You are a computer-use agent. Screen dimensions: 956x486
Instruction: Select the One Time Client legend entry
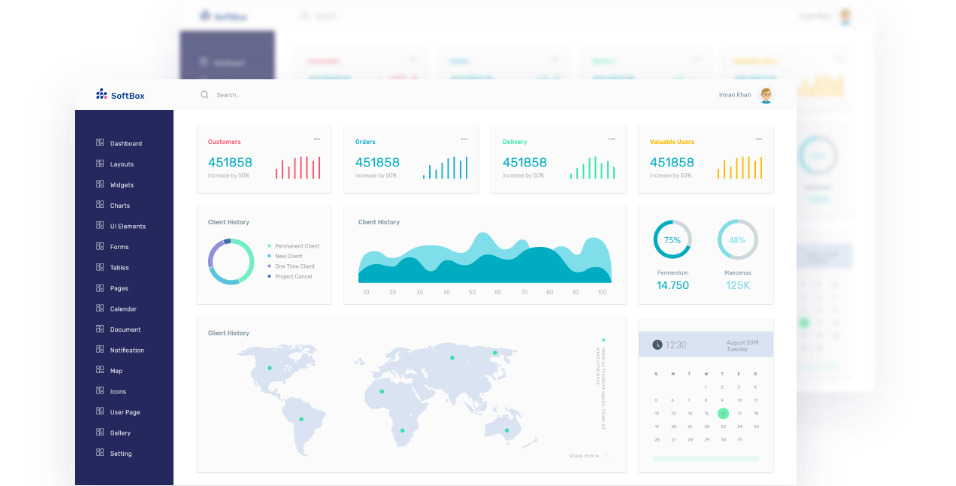click(291, 266)
